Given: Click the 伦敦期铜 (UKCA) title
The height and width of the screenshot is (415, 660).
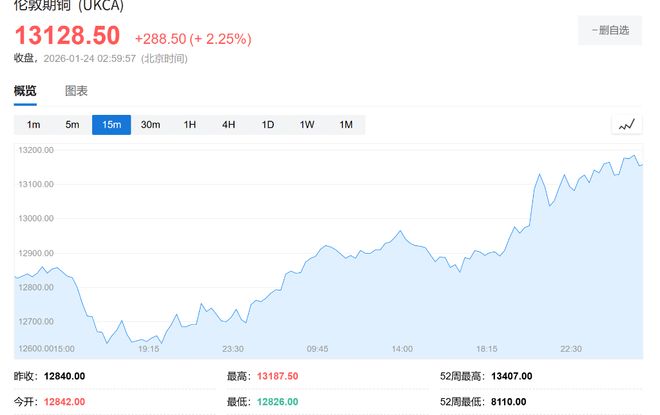Looking at the screenshot, I should pyautogui.click(x=68, y=5).
